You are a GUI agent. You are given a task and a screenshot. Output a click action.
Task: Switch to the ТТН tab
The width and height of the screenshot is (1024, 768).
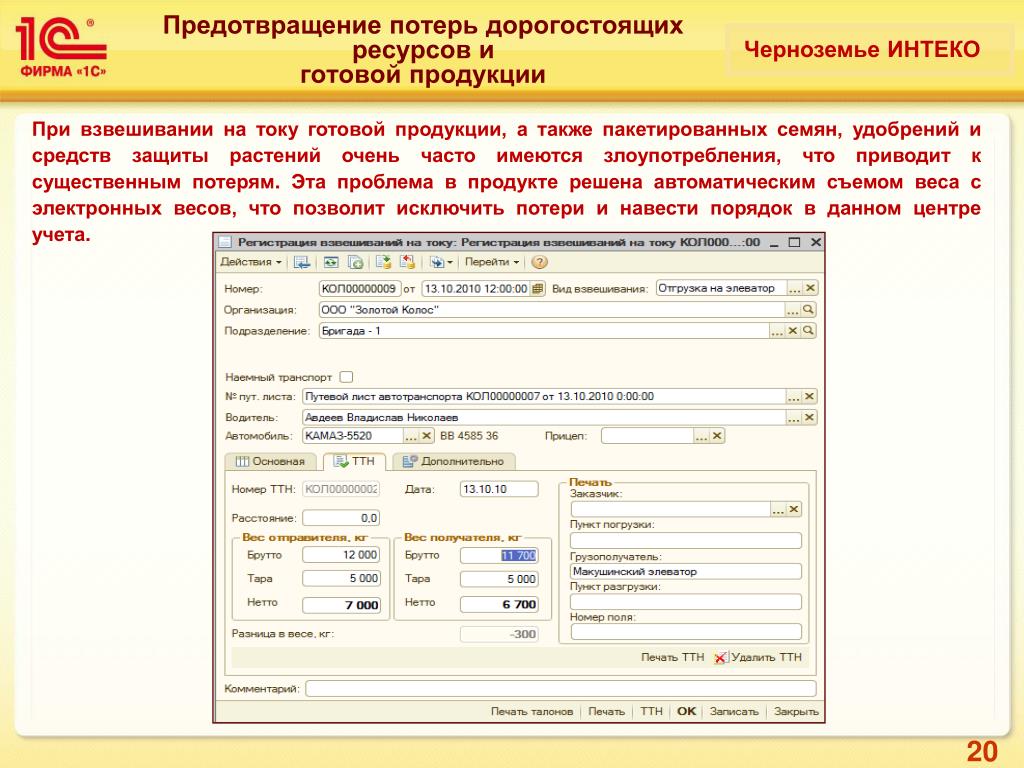point(355,462)
